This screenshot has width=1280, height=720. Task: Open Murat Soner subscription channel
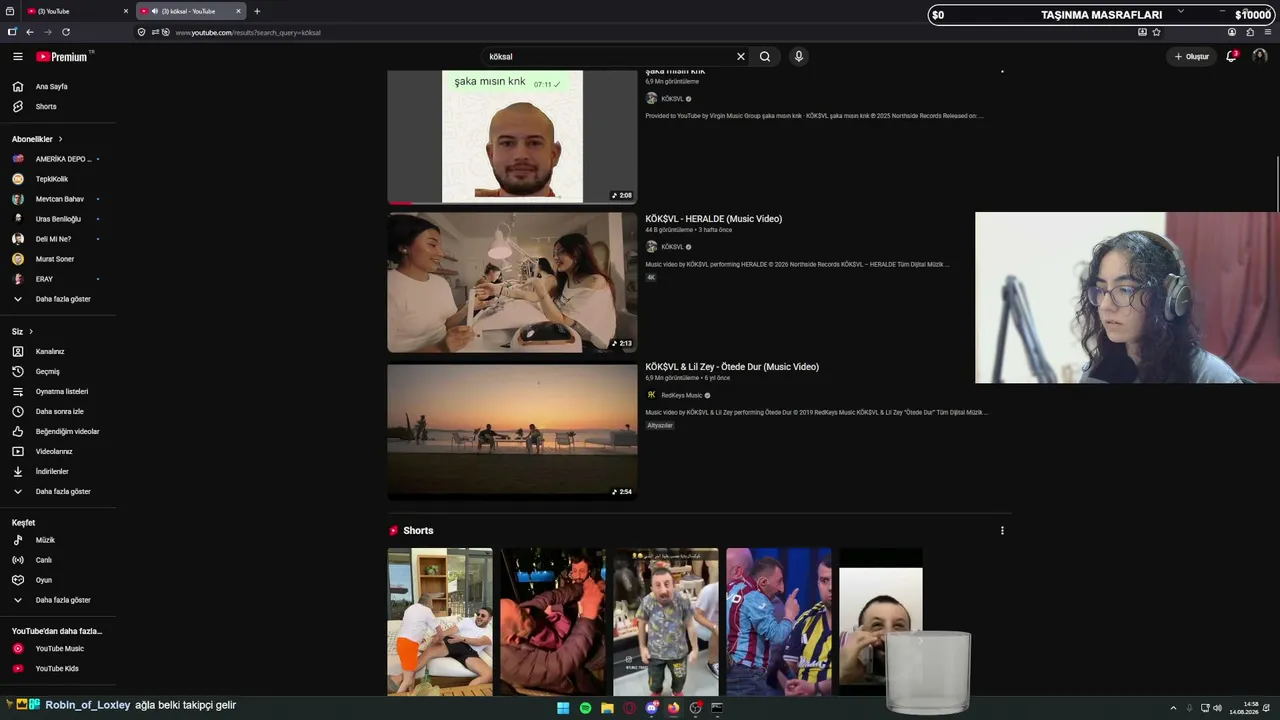[58, 259]
